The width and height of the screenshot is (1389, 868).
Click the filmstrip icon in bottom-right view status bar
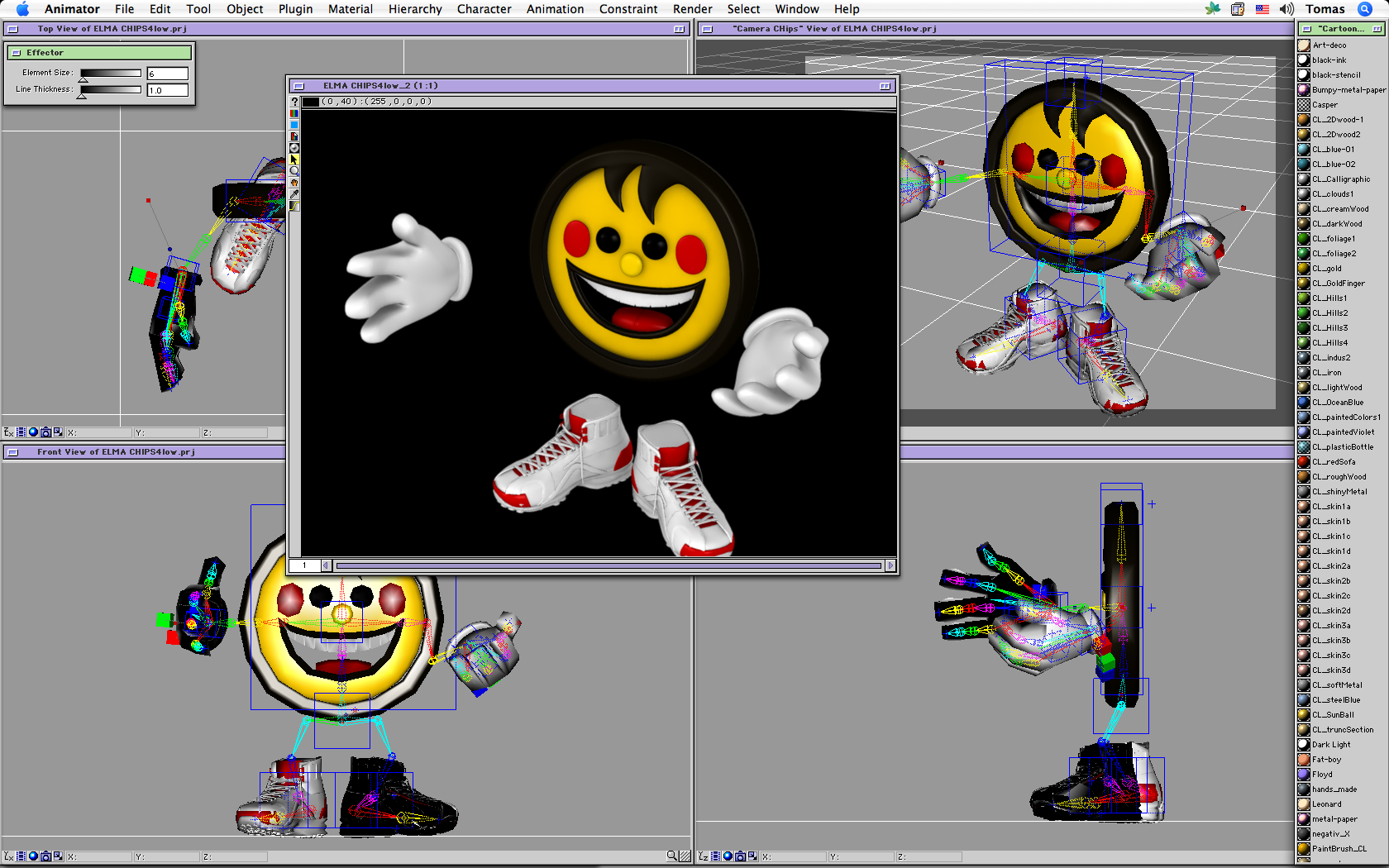coord(716,856)
